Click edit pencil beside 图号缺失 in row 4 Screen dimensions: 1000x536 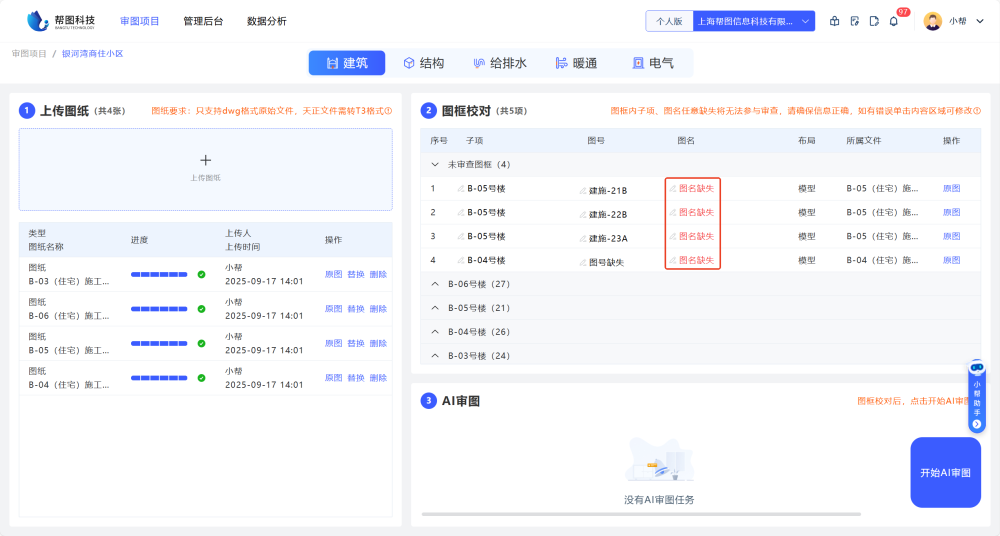583,262
